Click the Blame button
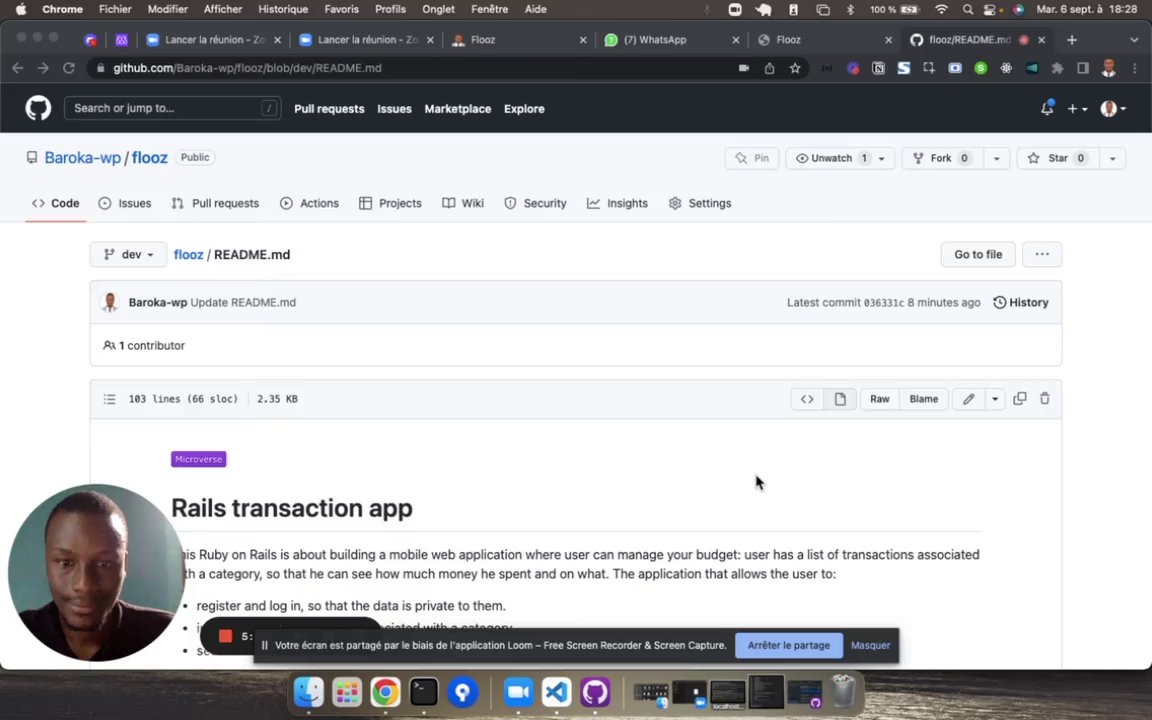Image resolution: width=1152 pixels, height=720 pixels. click(924, 399)
